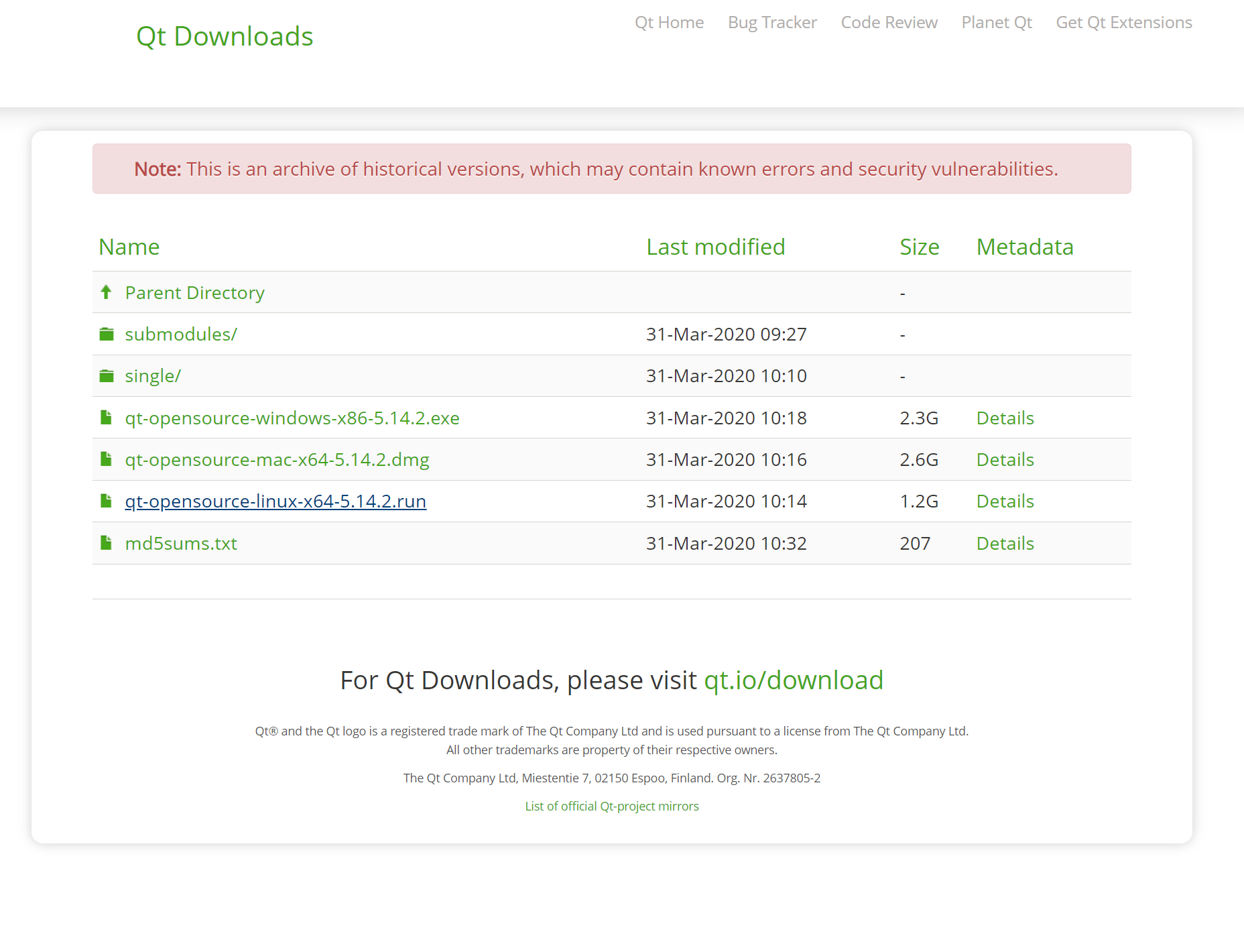Download qt-opensource-mac-x64-5.14.2.dmg
This screenshot has height=952, width=1244.
coord(277,460)
